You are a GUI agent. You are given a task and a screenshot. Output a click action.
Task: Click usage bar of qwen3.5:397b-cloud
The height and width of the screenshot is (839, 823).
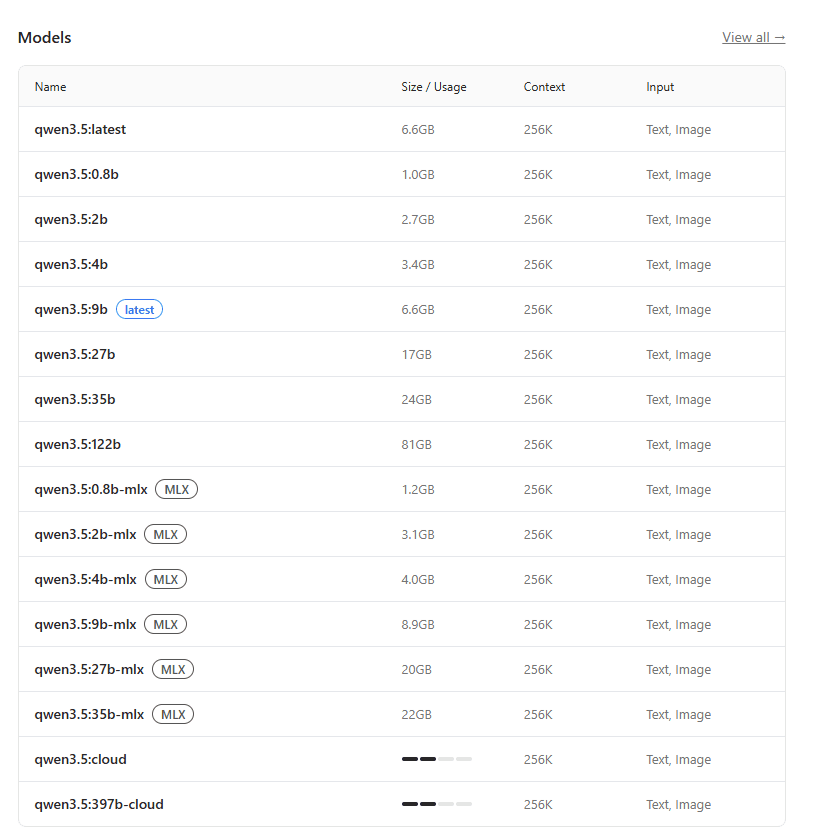point(437,804)
